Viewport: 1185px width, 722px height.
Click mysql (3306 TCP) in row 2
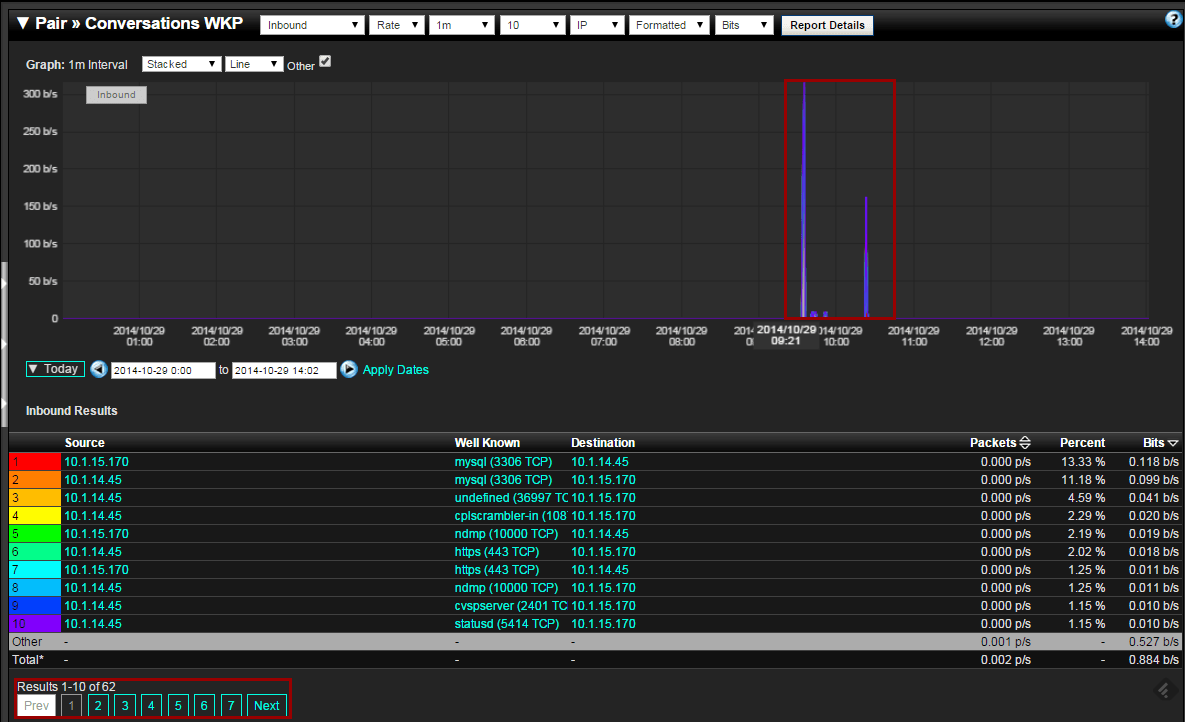[x=503, y=479]
